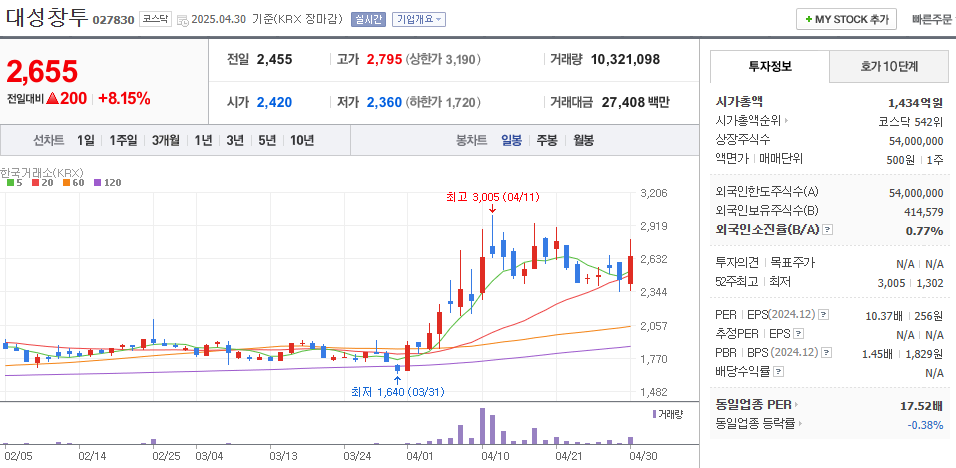Open help icon next to PBR BPS(2024.12)
Image resolution: width=956 pixels, height=468 pixels.
(x=826, y=353)
